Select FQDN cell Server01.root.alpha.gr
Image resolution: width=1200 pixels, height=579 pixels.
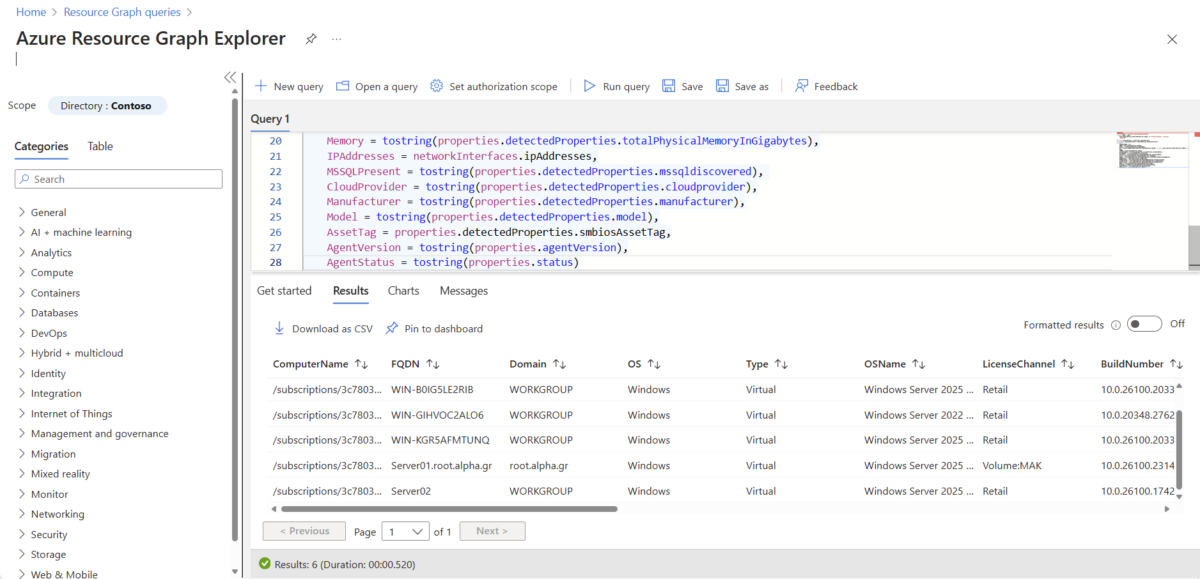tap(440, 465)
